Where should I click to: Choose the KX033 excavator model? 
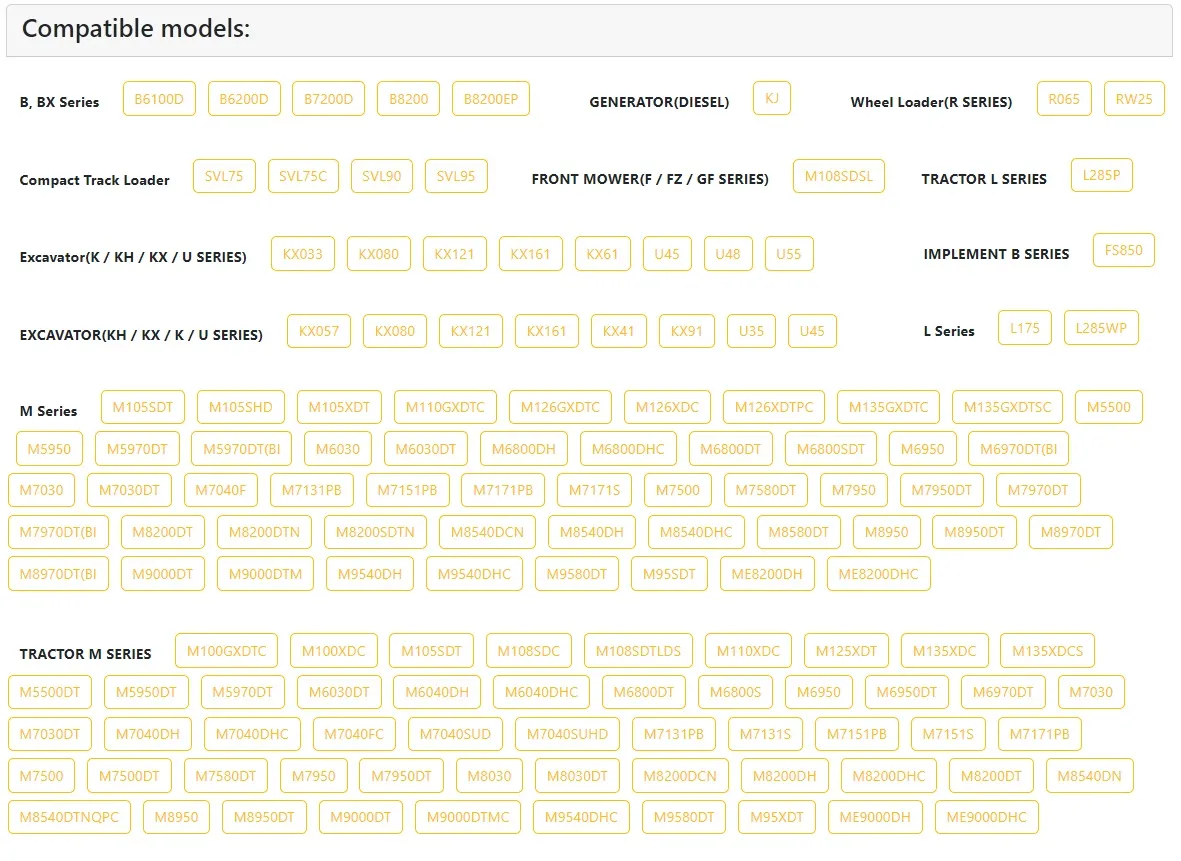point(303,254)
